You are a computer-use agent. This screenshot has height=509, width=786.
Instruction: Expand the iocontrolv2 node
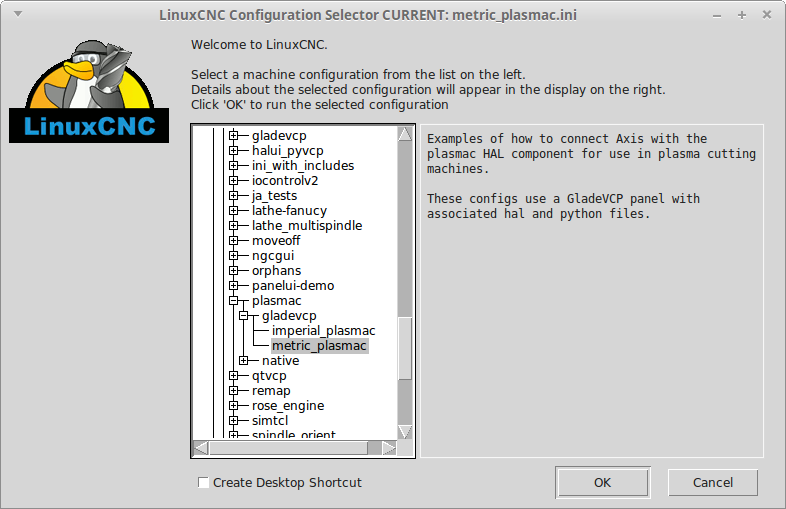234,181
